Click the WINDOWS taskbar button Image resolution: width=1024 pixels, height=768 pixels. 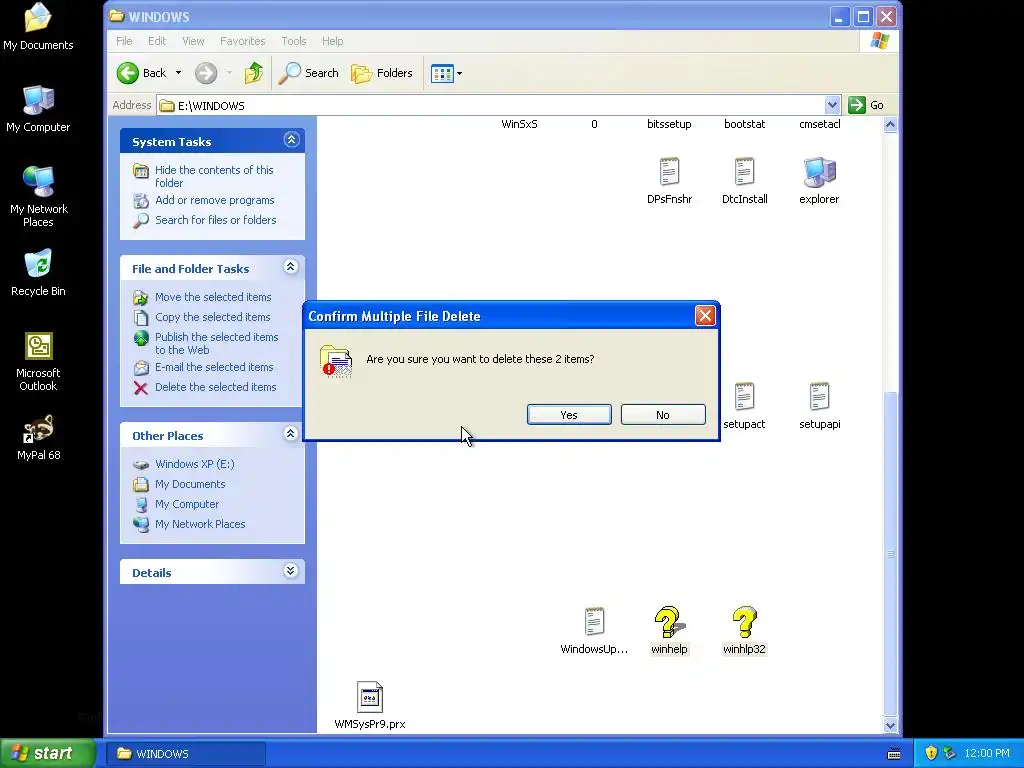[185, 754]
